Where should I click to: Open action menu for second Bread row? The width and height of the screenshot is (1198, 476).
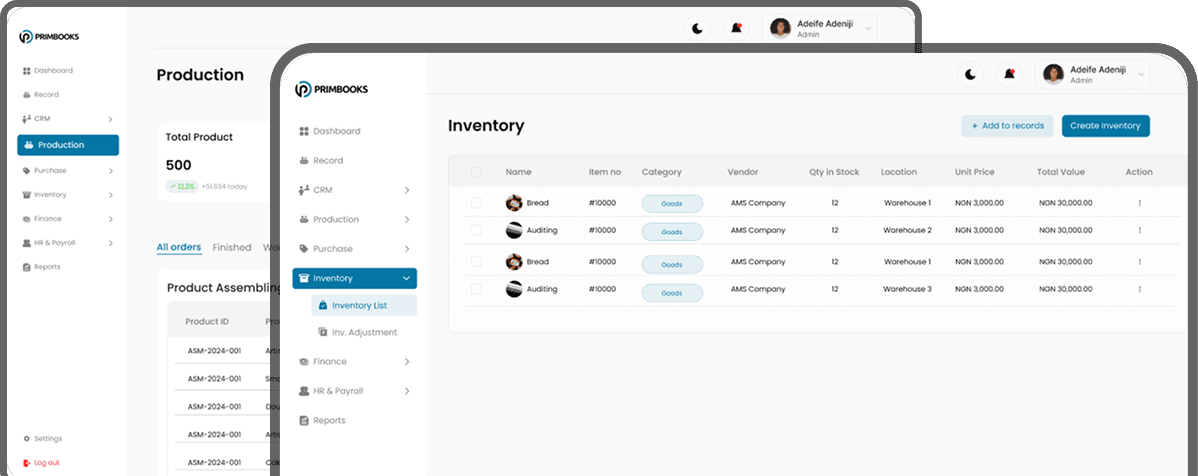tap(1139, 262)
